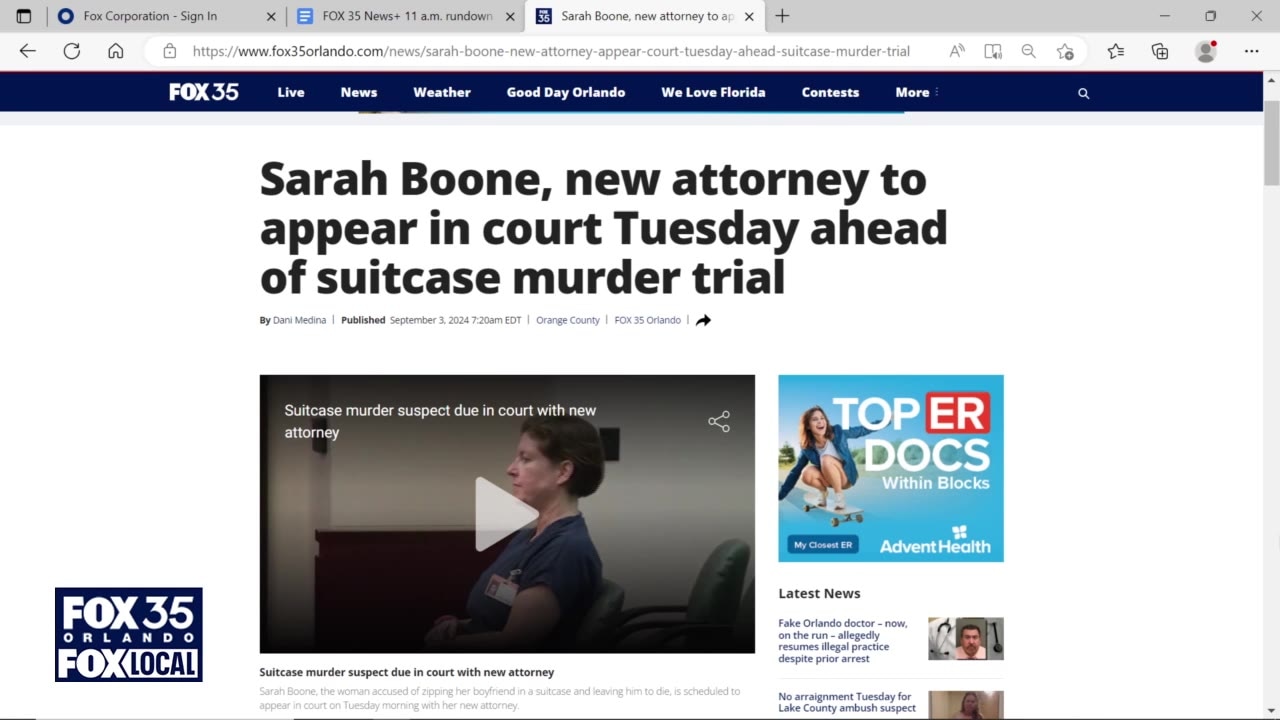Open the FOX 35 site search magnifier

1083,93
